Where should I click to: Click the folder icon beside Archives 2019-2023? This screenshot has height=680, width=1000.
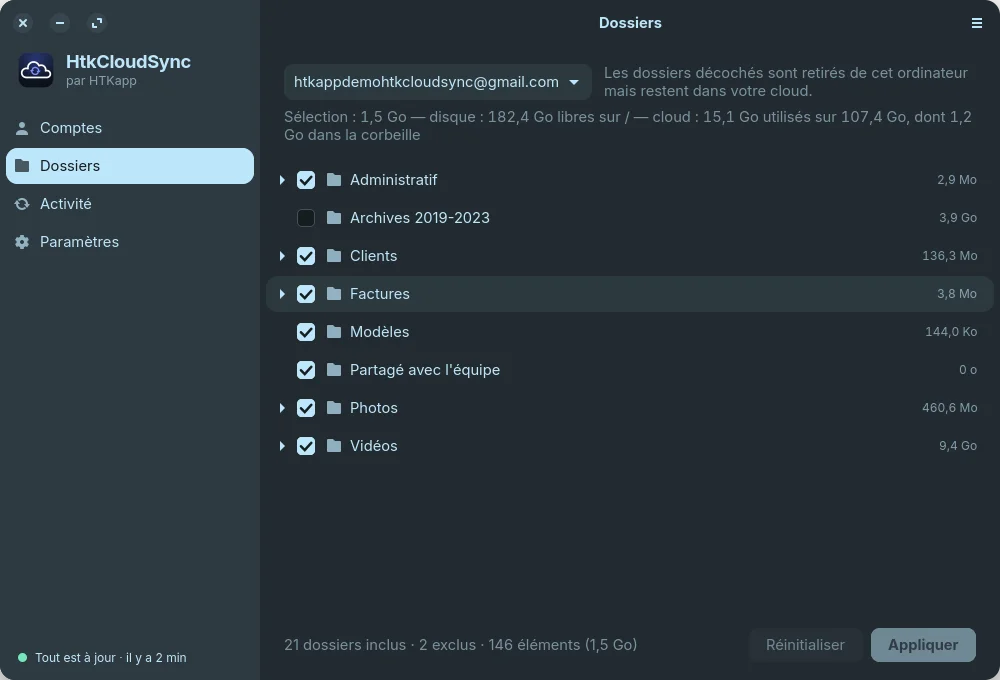334,218
